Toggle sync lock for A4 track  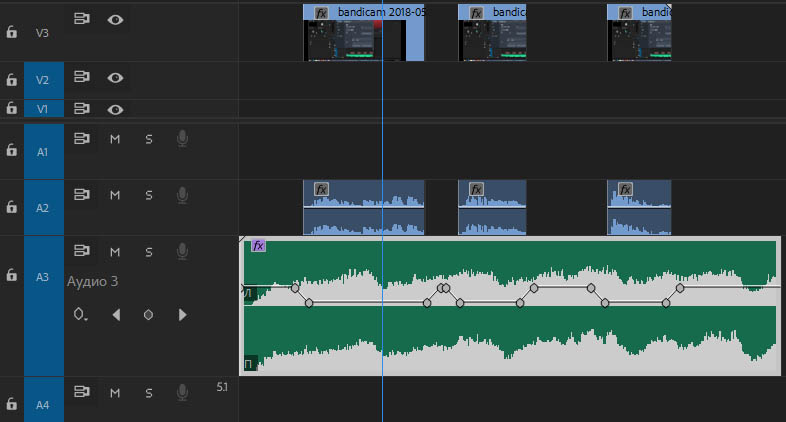click(81, 391)
